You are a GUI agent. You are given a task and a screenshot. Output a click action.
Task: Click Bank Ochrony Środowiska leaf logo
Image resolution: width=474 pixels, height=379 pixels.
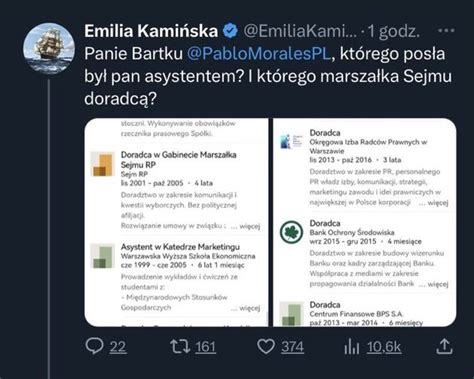291,232
